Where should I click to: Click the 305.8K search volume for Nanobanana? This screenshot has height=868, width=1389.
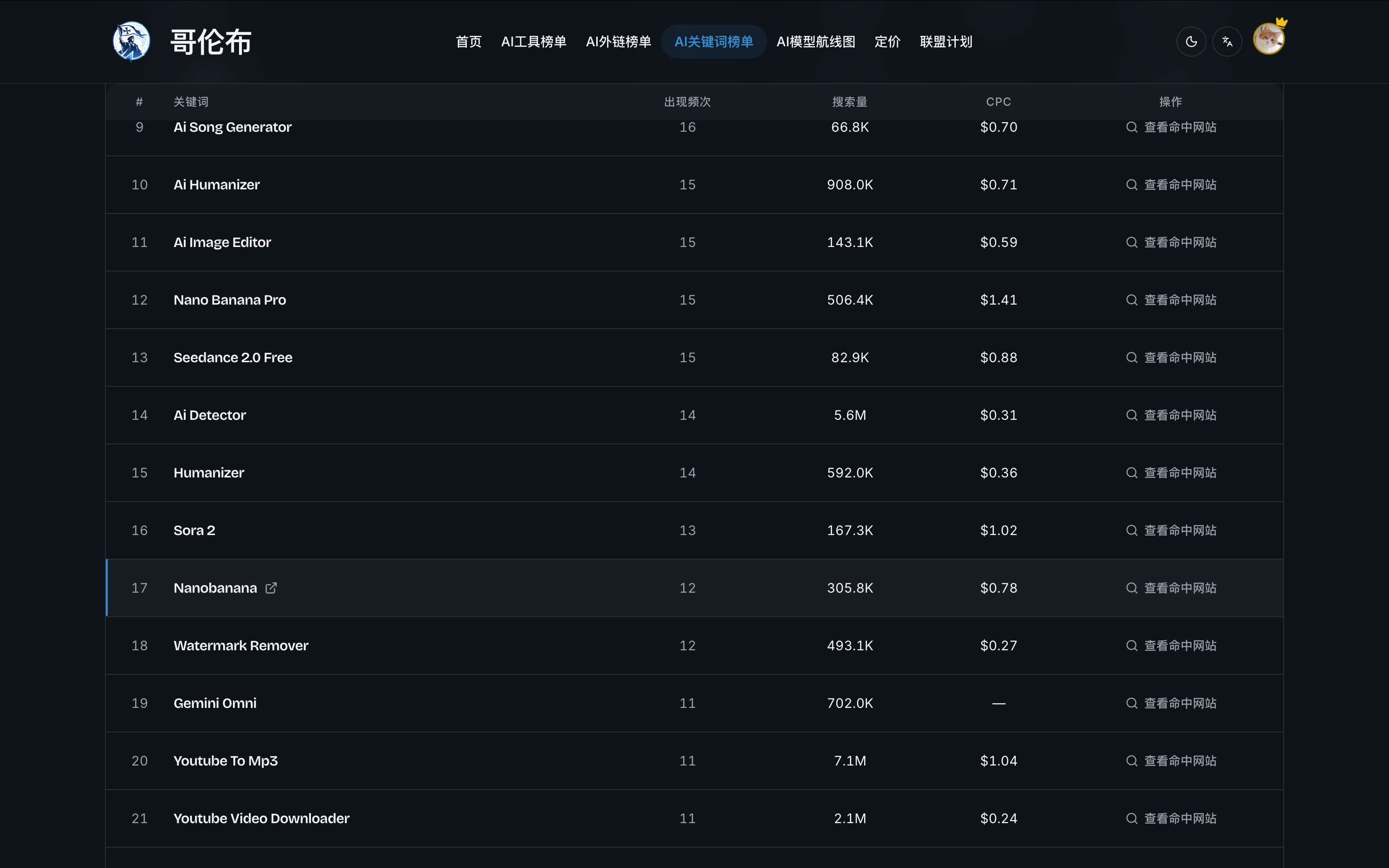[850, 588]
